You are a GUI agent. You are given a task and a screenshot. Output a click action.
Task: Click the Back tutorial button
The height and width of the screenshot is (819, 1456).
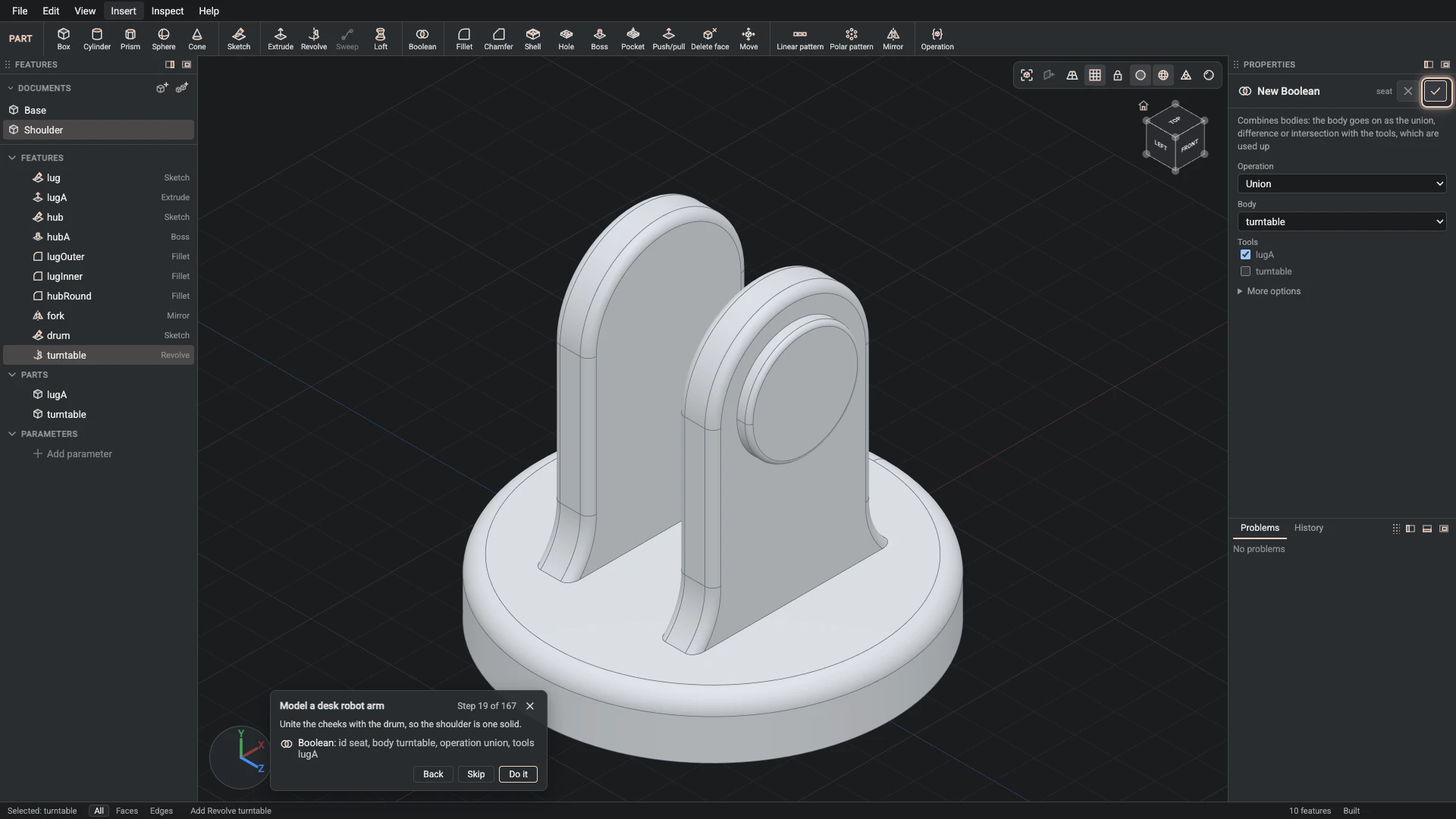(x=433, y=774)
